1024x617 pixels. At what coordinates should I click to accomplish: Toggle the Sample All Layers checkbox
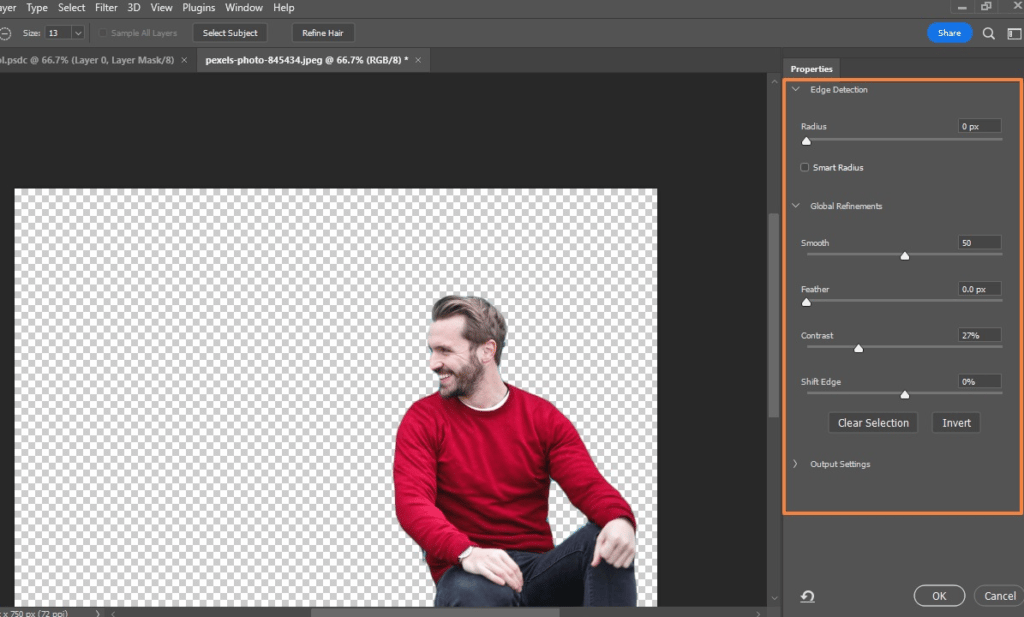(103, 33)
